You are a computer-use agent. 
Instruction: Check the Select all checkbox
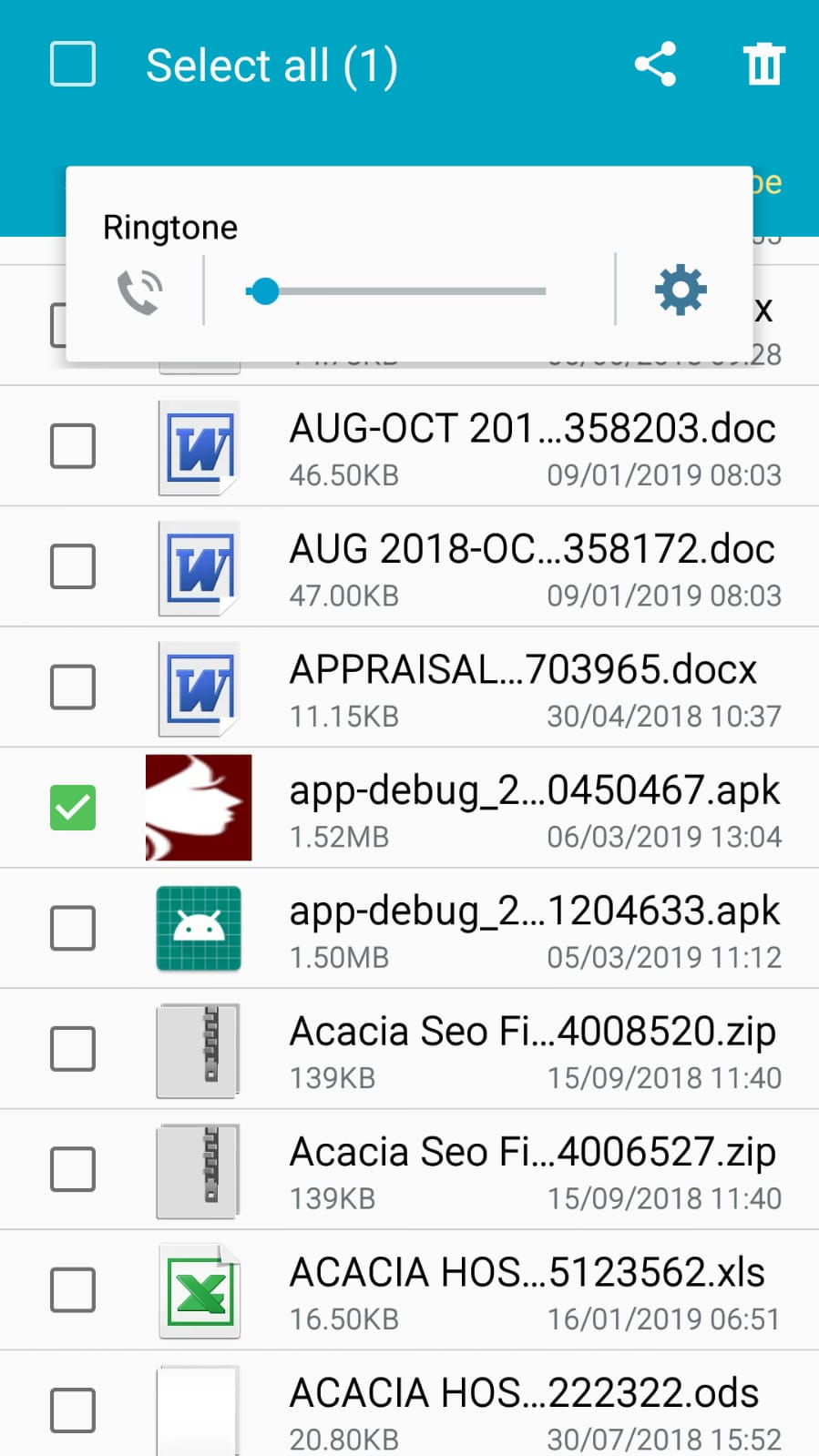tap(73, 65)
